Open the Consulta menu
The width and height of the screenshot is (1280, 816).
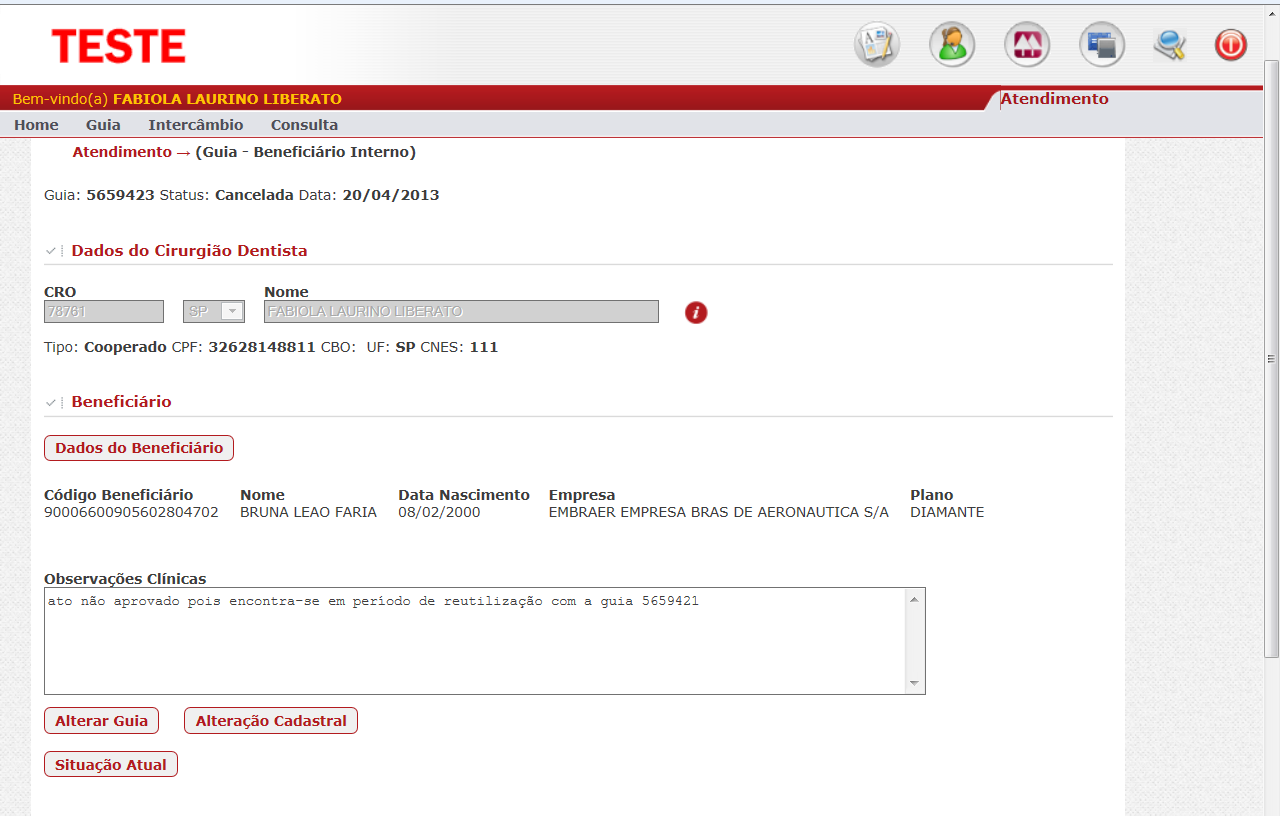coord(304,125)
